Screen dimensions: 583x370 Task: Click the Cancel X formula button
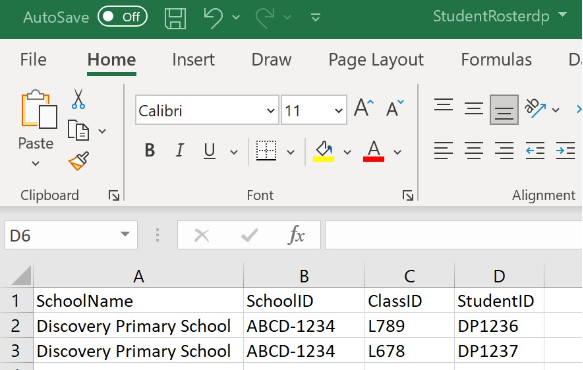[x=202, y=235]
